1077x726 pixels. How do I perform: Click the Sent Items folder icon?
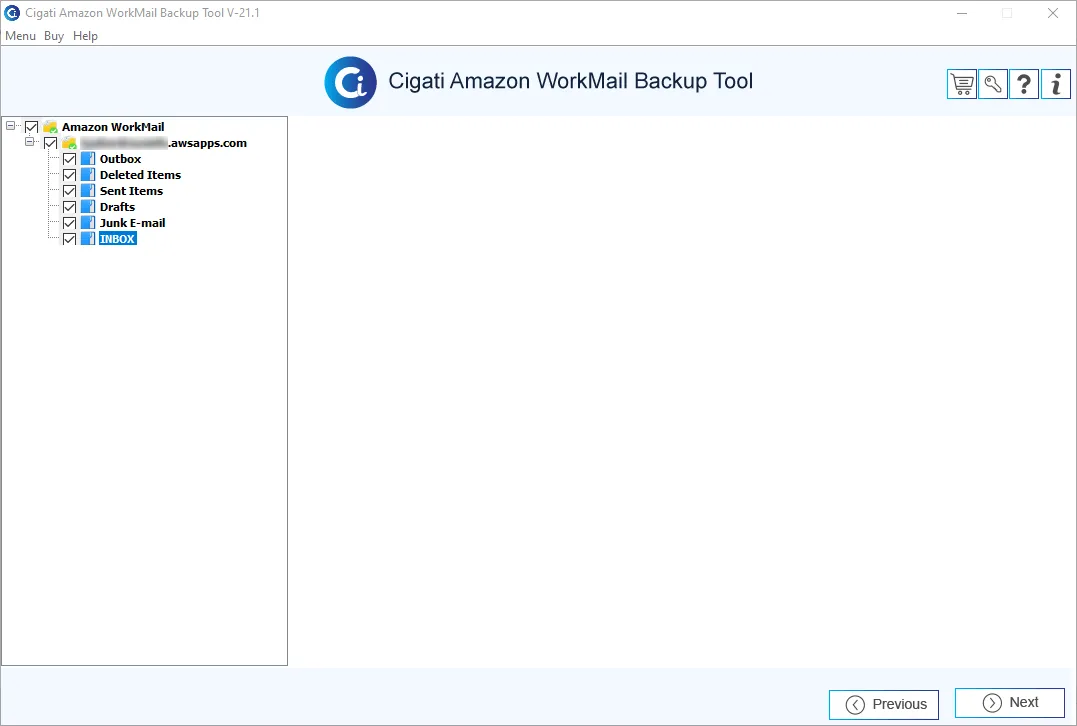coord(88,190)
